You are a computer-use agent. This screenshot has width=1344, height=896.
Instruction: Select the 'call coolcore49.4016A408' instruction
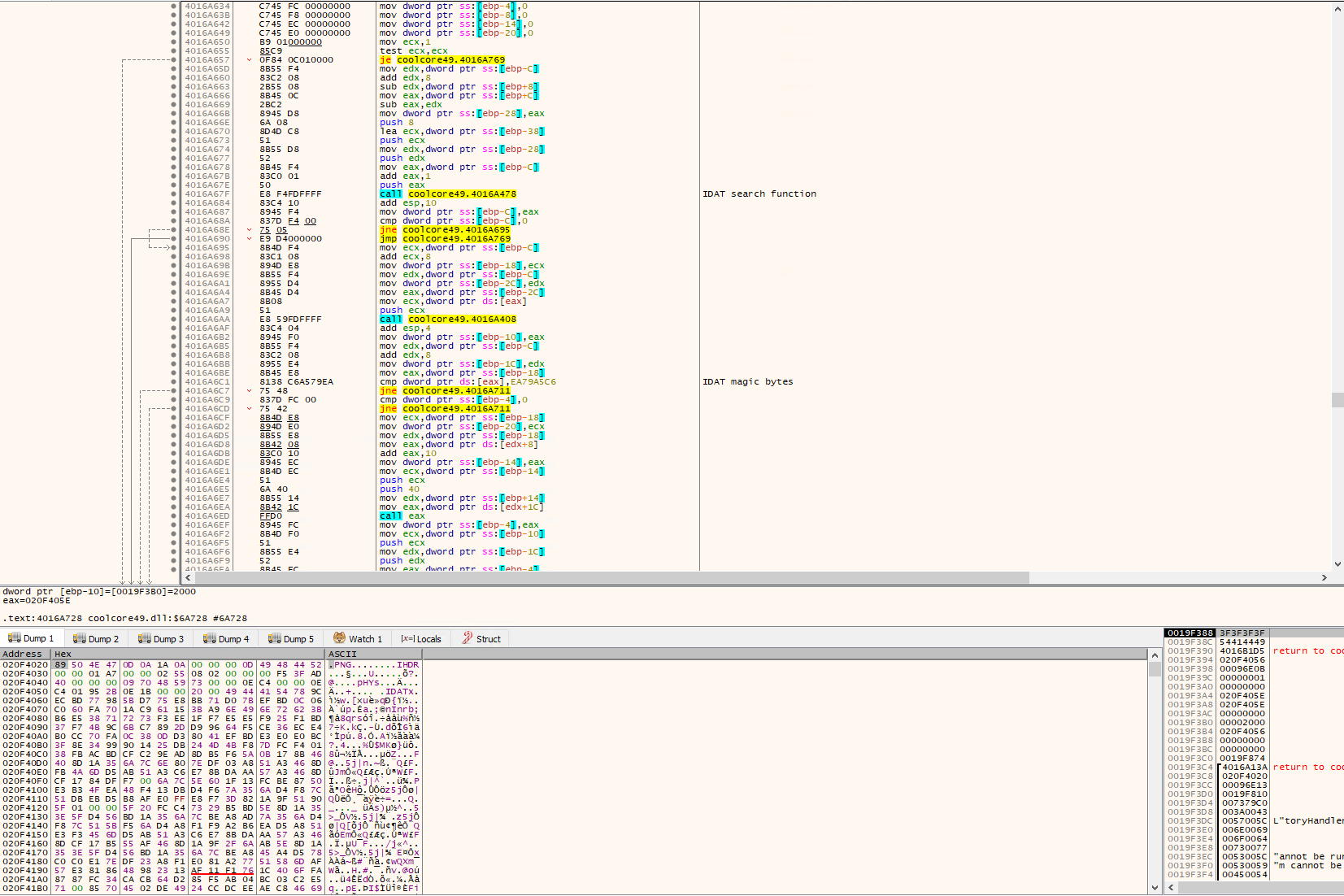[x=448, y=319]
